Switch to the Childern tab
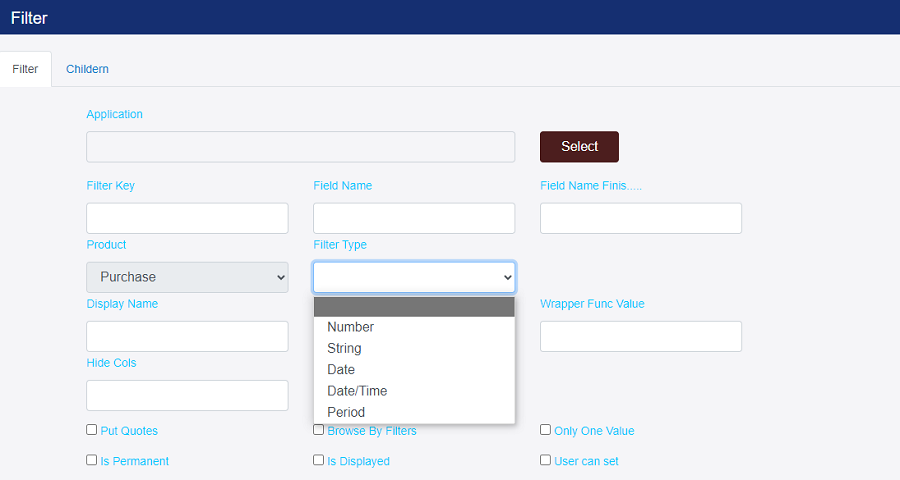 [87, 69]
